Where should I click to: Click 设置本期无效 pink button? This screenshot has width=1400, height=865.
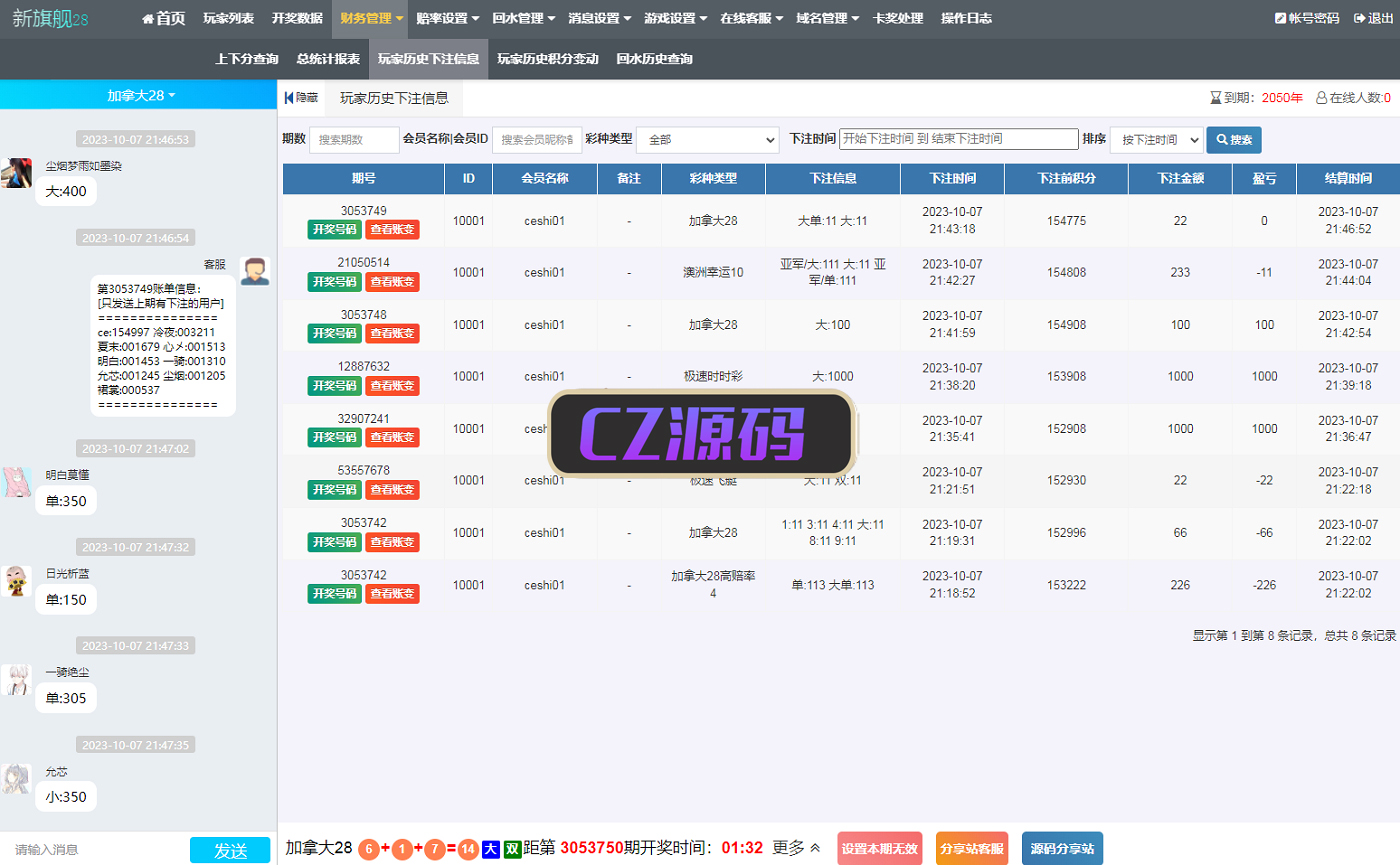pos(879,848)
